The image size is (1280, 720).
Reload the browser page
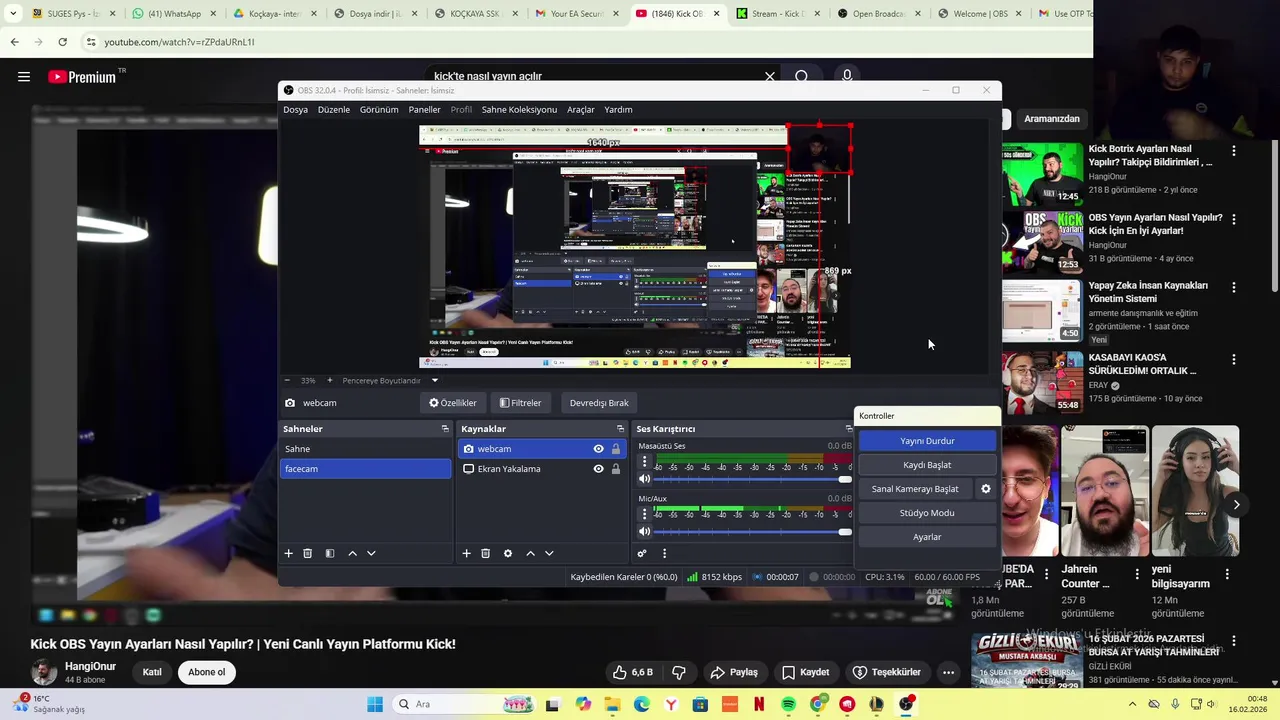pos(62,42)
